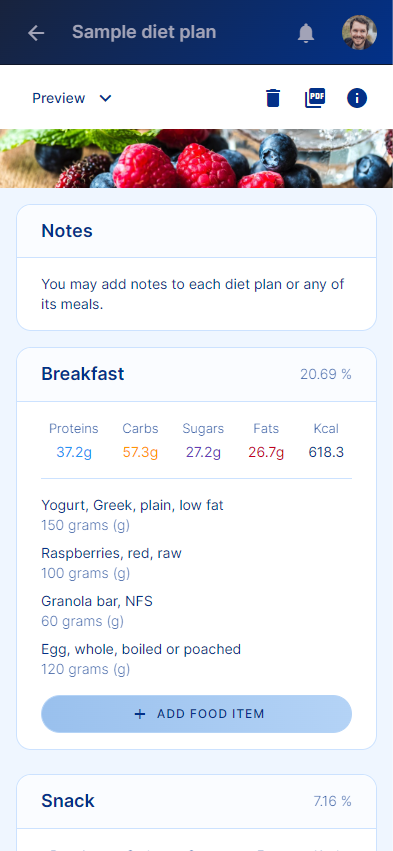Viewport: 393px width, 851px height.
Task: Open the user profile avatar
Action: coord(359,33)
